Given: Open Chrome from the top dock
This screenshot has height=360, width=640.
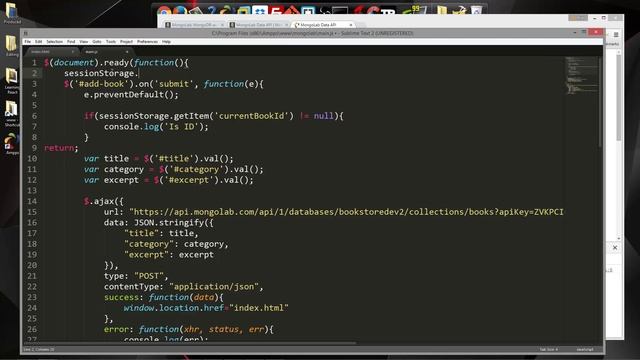Looking at the screenshot, I should point(164,11).
